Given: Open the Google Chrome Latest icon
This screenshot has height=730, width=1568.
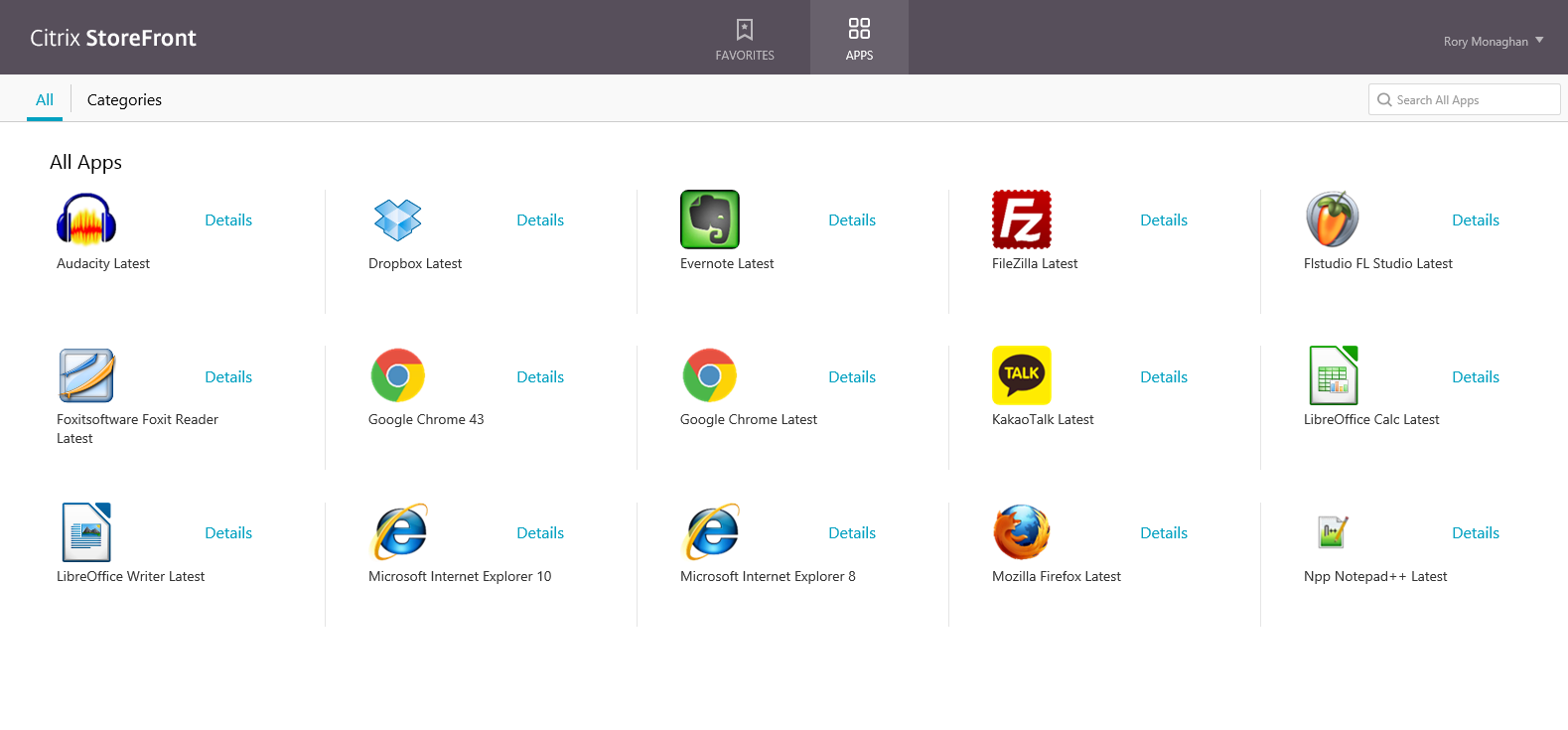Looking at the screenshot, I should [x=710, y=375].
